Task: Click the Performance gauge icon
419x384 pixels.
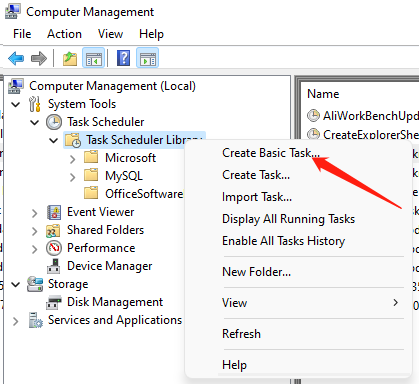Action: tap(54, 248)
